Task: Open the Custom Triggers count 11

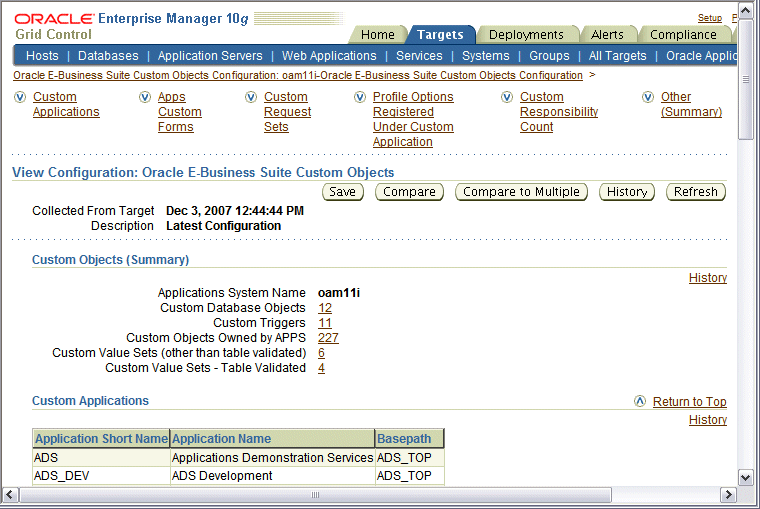Action: [x=325, y=323]
